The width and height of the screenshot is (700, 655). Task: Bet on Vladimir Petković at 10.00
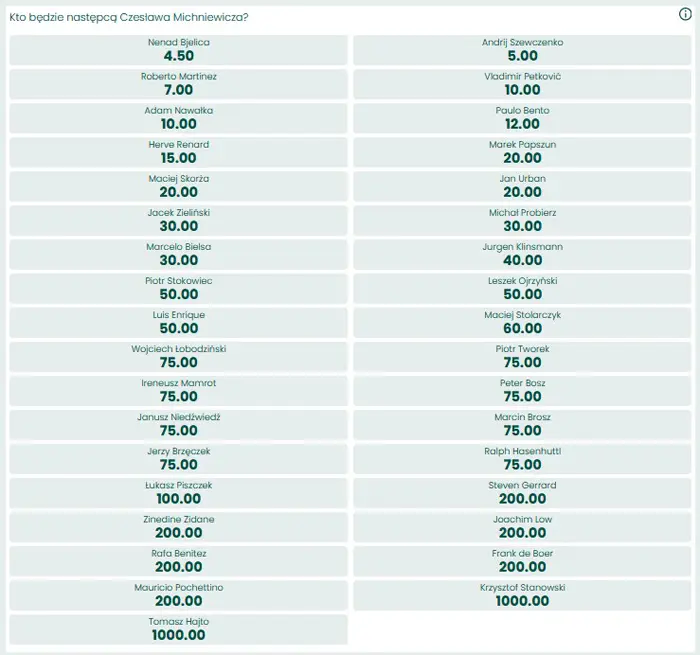[523, 85]
